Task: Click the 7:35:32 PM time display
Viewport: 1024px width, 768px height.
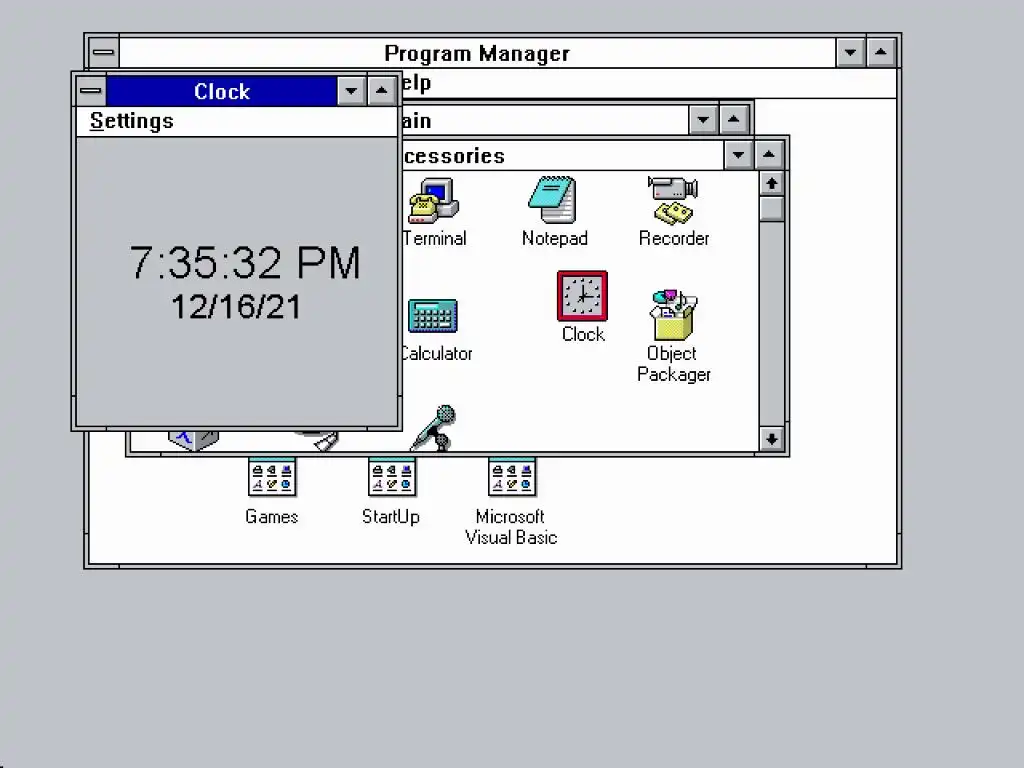Action: [245, 263]
